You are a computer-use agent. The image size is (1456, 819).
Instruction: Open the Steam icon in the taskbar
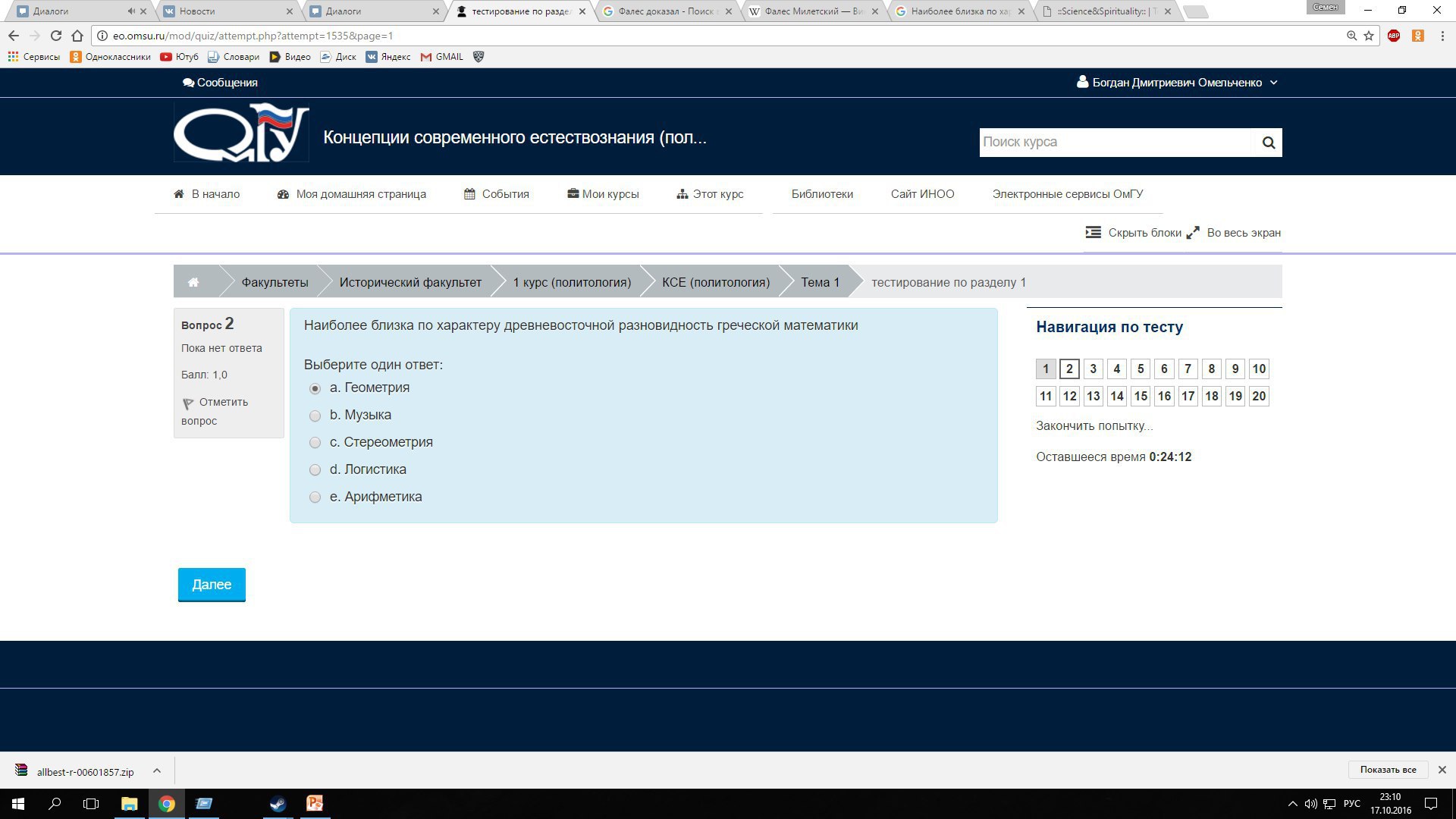point(278,804)
